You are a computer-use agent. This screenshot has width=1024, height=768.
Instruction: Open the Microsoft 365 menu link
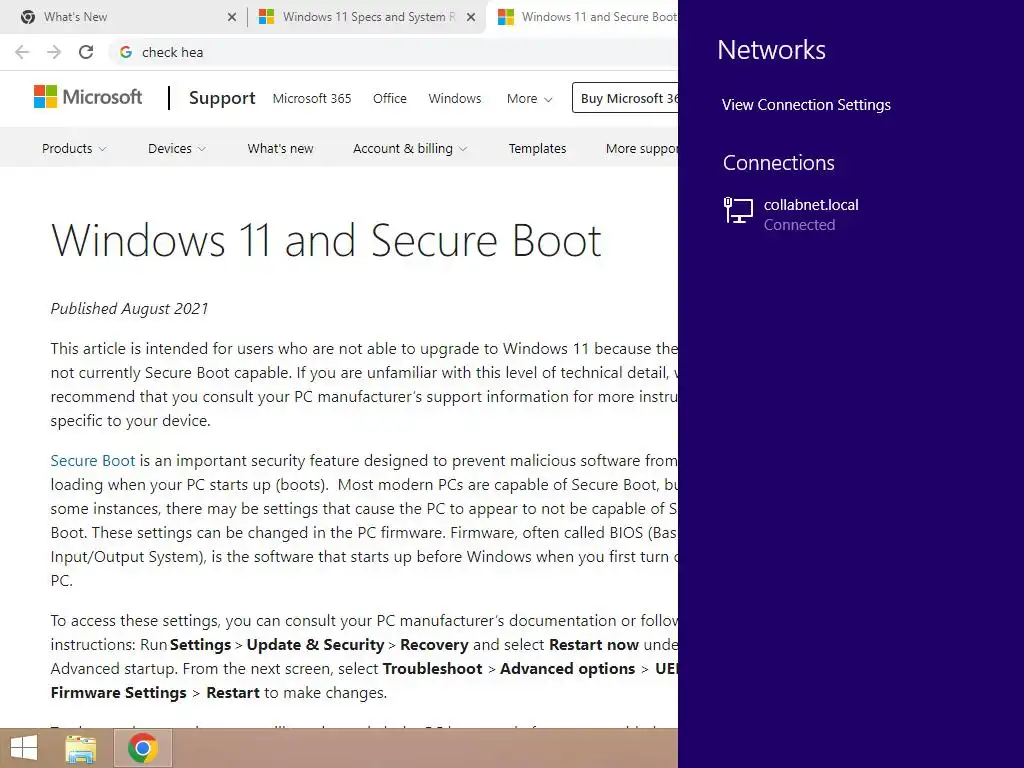click(x=312, y=99)
